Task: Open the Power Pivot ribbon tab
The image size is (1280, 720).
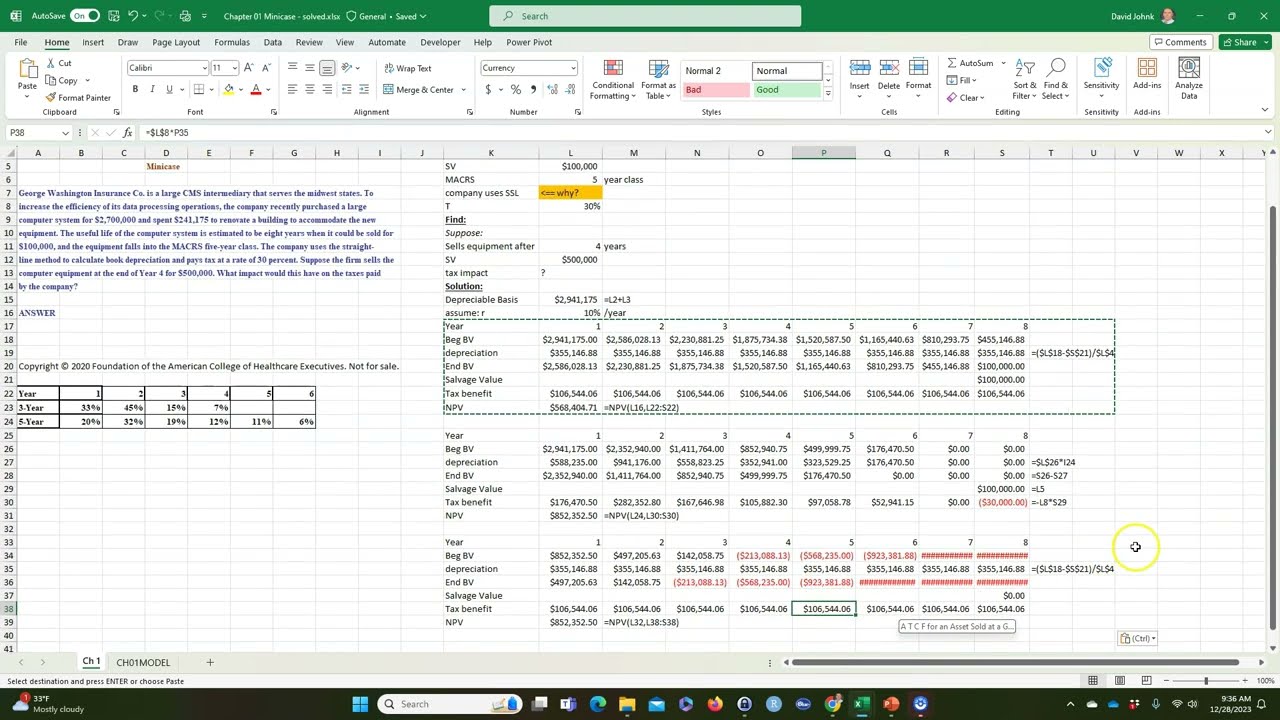Action: [529, 42]
